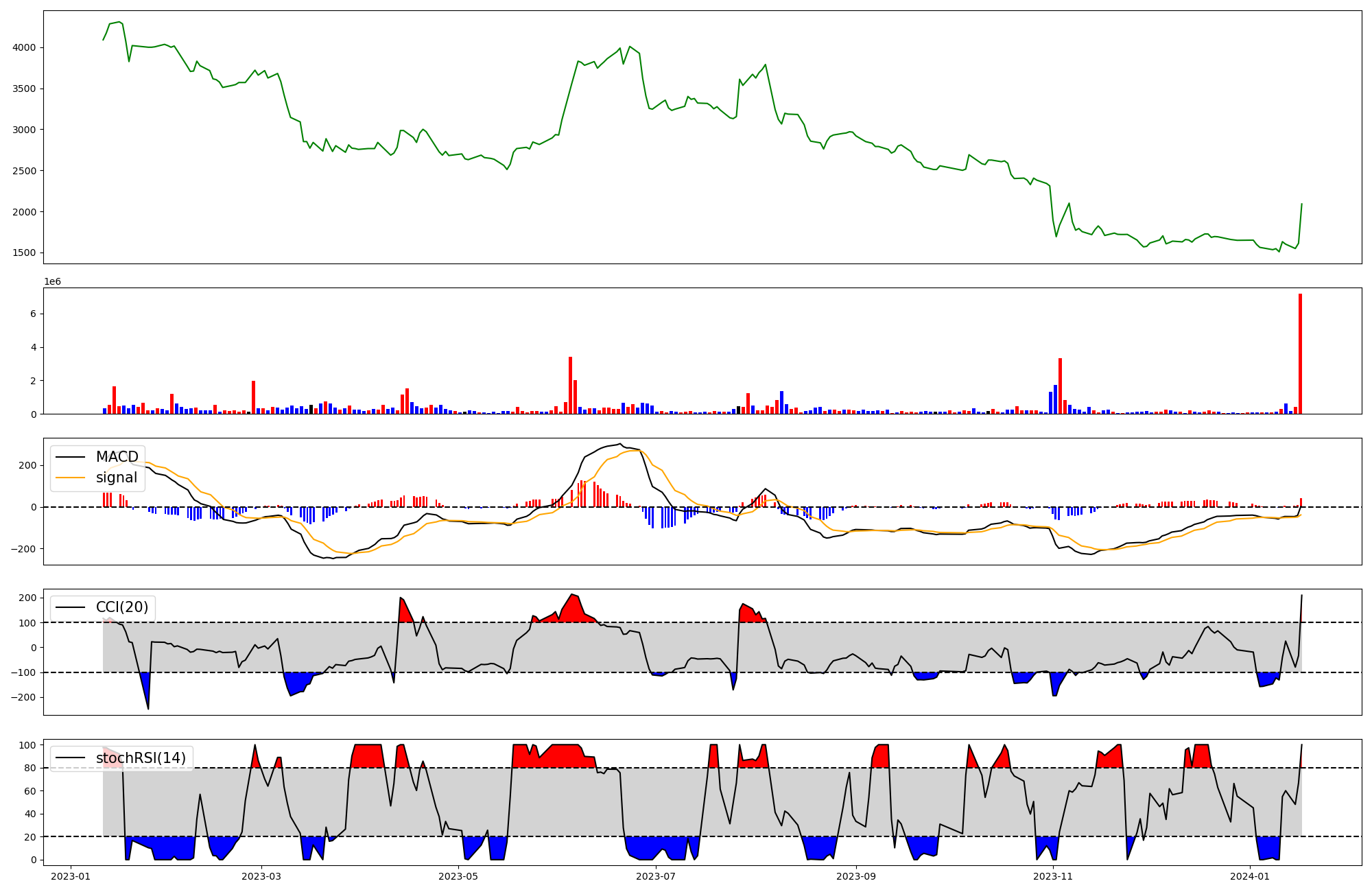
Task: Click the 2023-09 x-axis date label
Action: click(x=856, y=876)
